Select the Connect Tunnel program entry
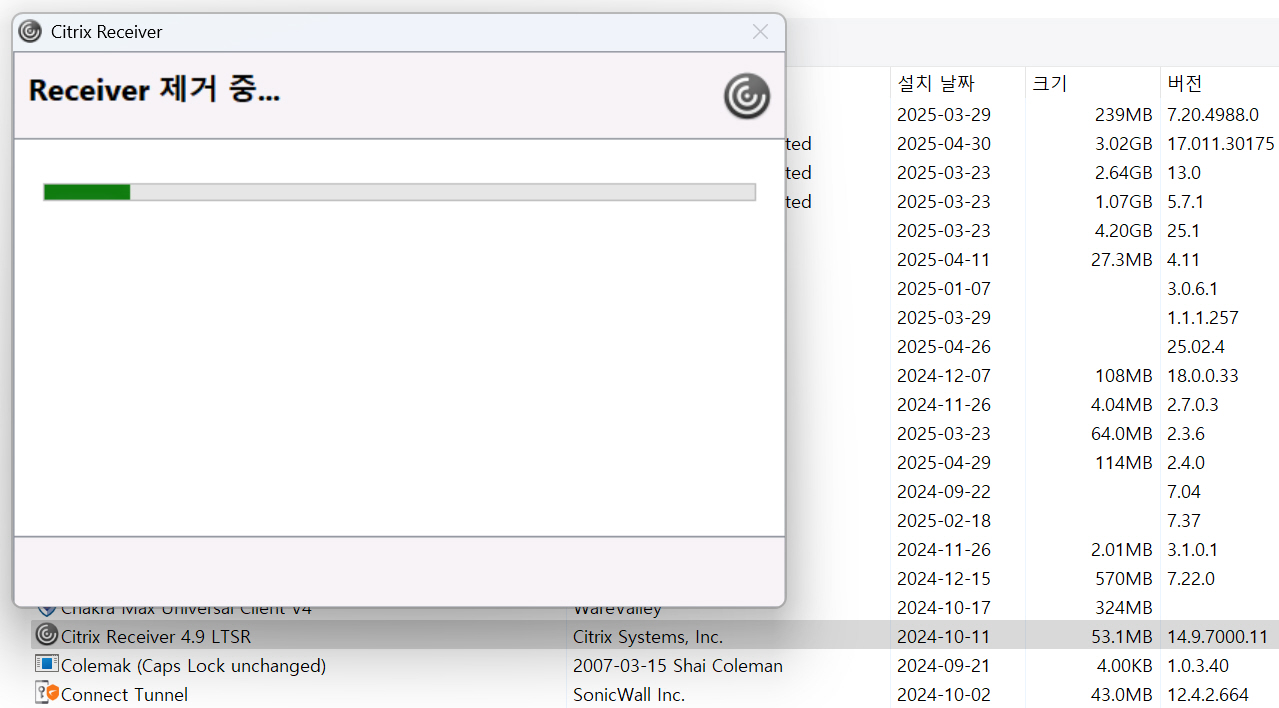Image resolution: width=1279 pixels, height=708 pixels. click(x=124, y=694)
